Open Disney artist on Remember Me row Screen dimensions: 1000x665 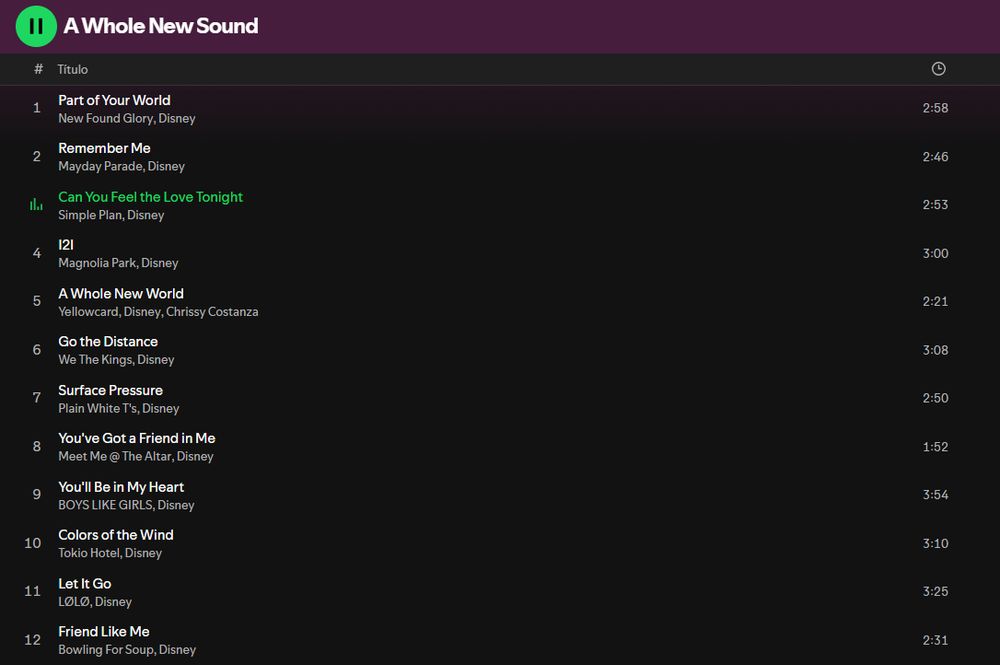tap(166, 166)
